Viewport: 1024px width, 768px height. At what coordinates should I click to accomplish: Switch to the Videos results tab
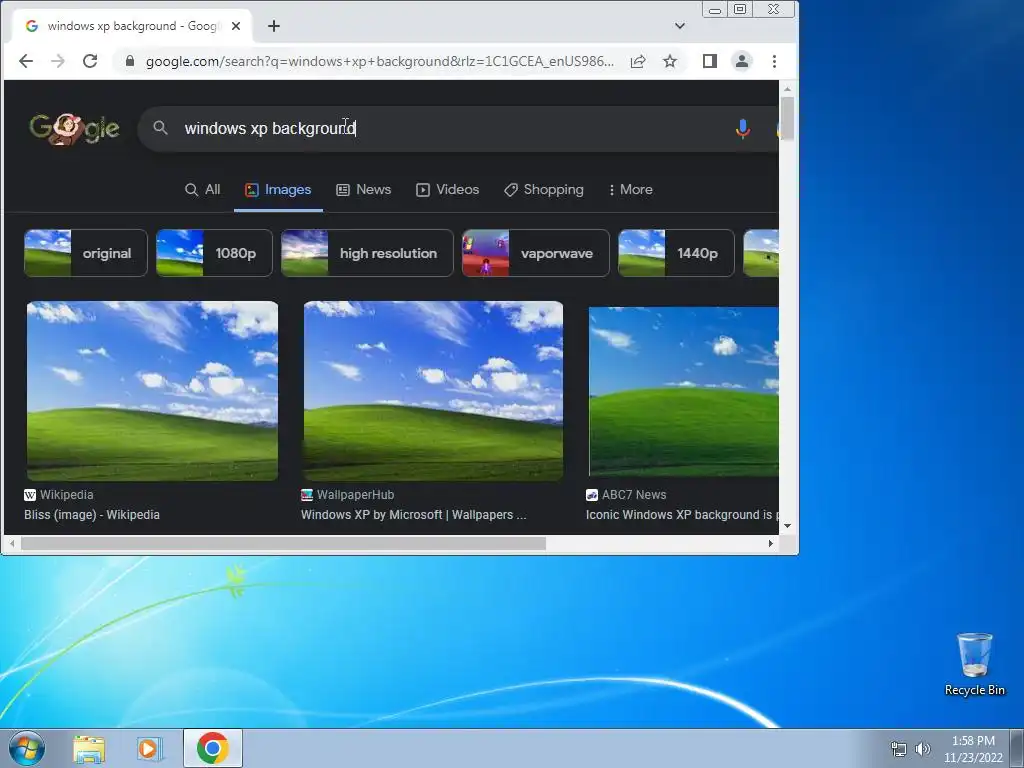point(447,189)
